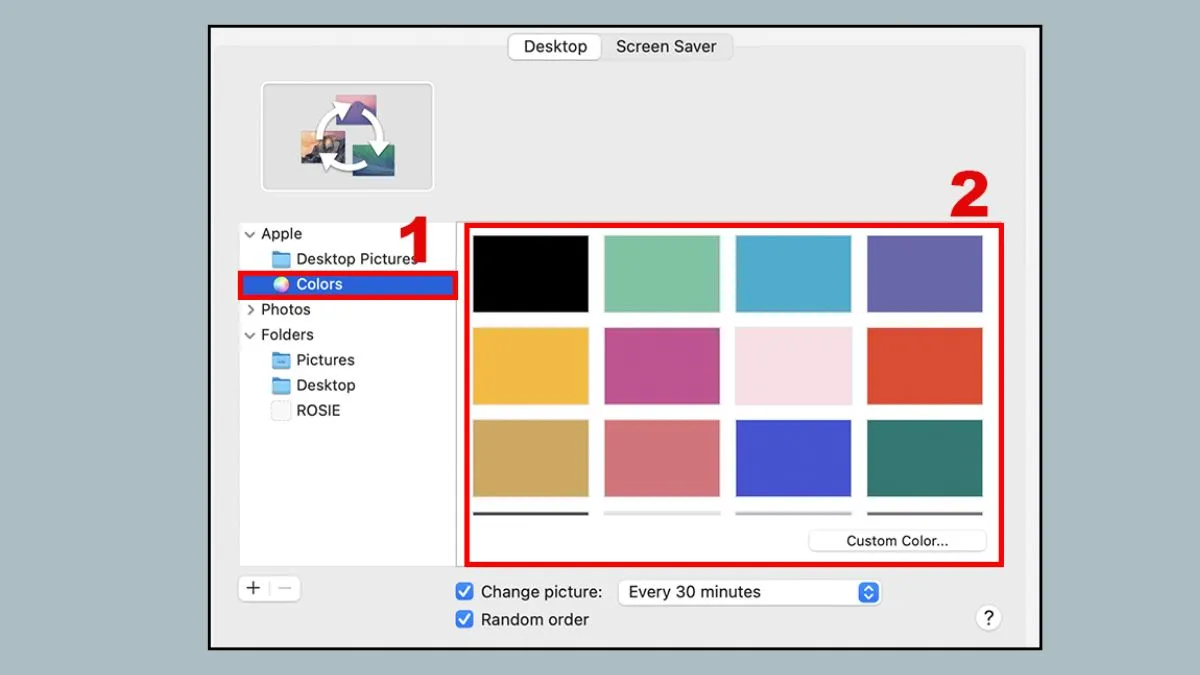The image size is (1200, 675).
Task: Click the plus icon to add folder
Action: [254, 588]
